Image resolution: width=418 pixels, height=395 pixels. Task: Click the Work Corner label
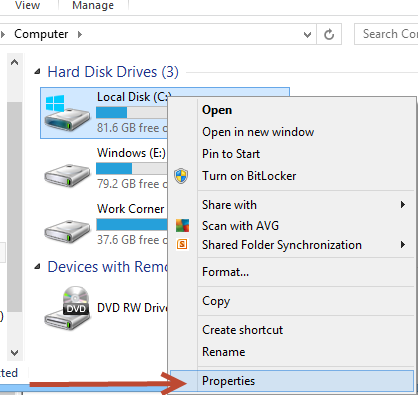click(x=131, y=209)
